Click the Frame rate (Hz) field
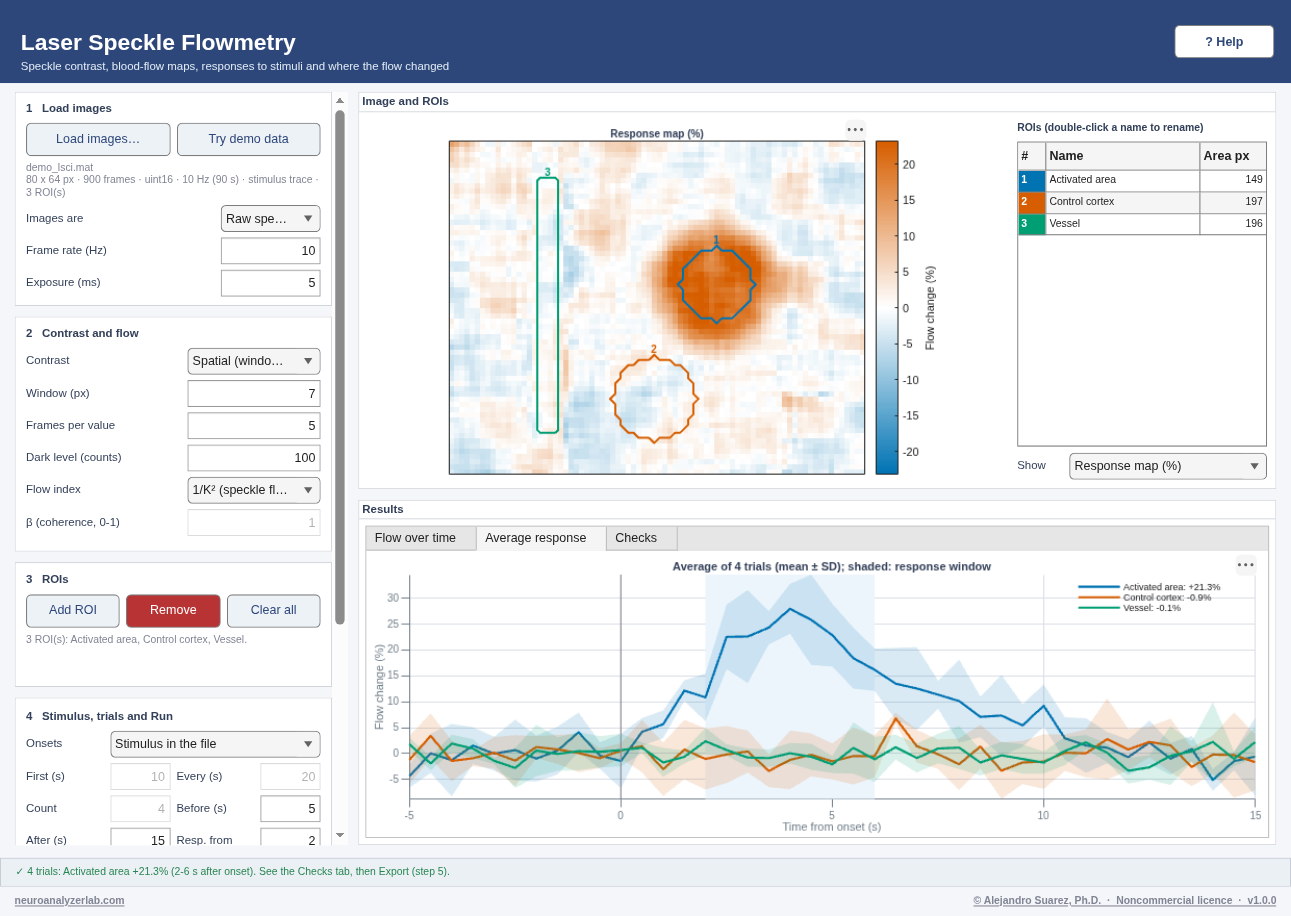This screenshot has width=1291, height=916. click(270, 251)
